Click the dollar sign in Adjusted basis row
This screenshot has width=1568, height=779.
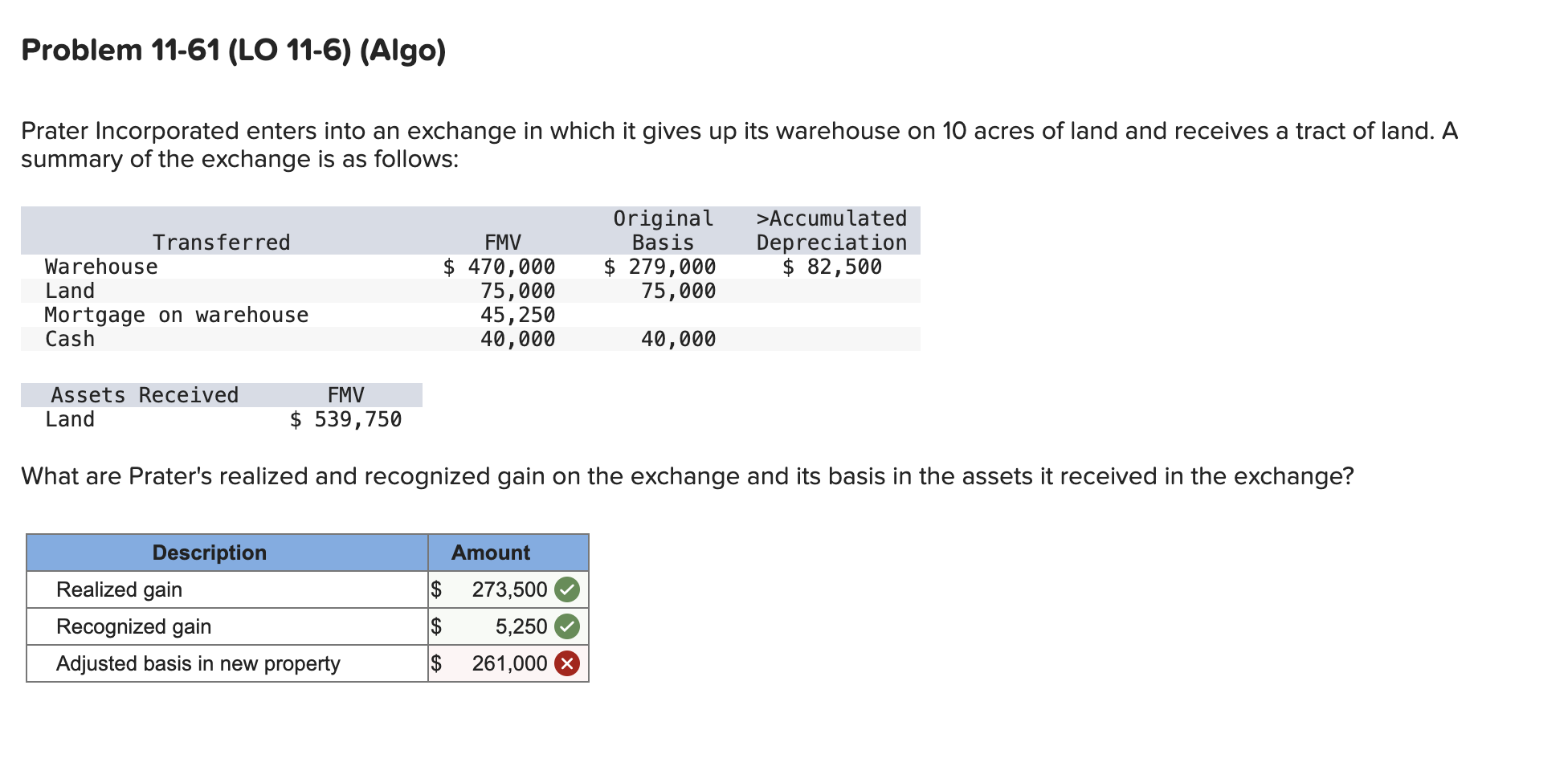[437, 663]
